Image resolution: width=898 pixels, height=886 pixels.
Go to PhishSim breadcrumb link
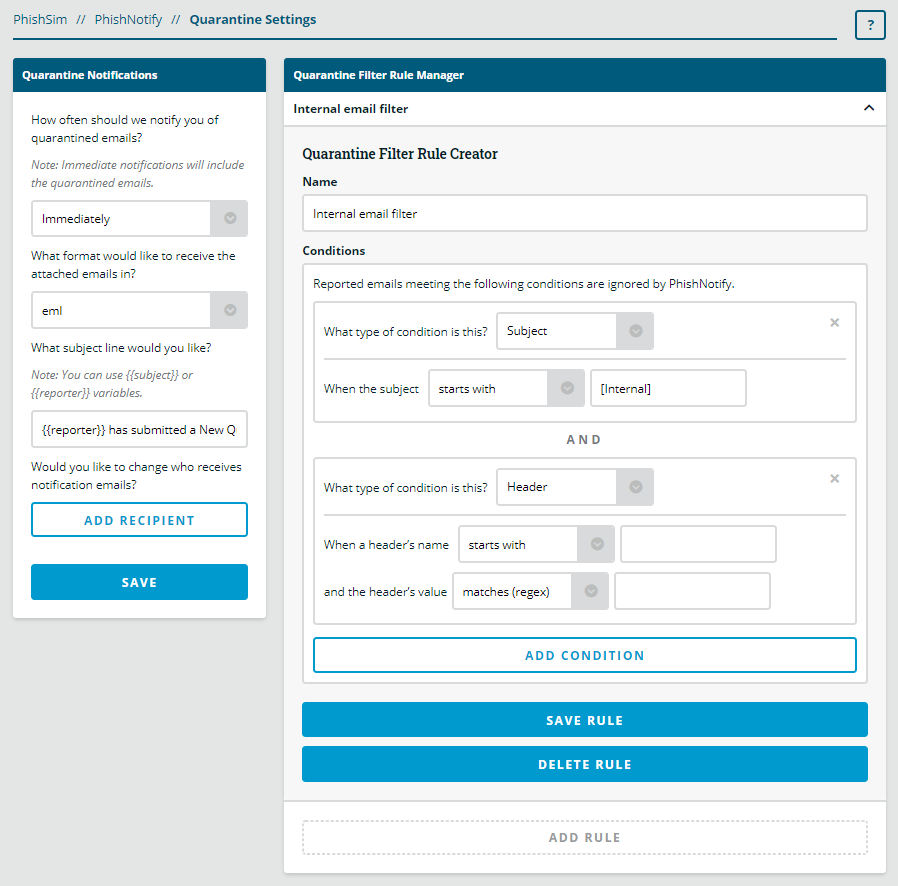(40, 20)
